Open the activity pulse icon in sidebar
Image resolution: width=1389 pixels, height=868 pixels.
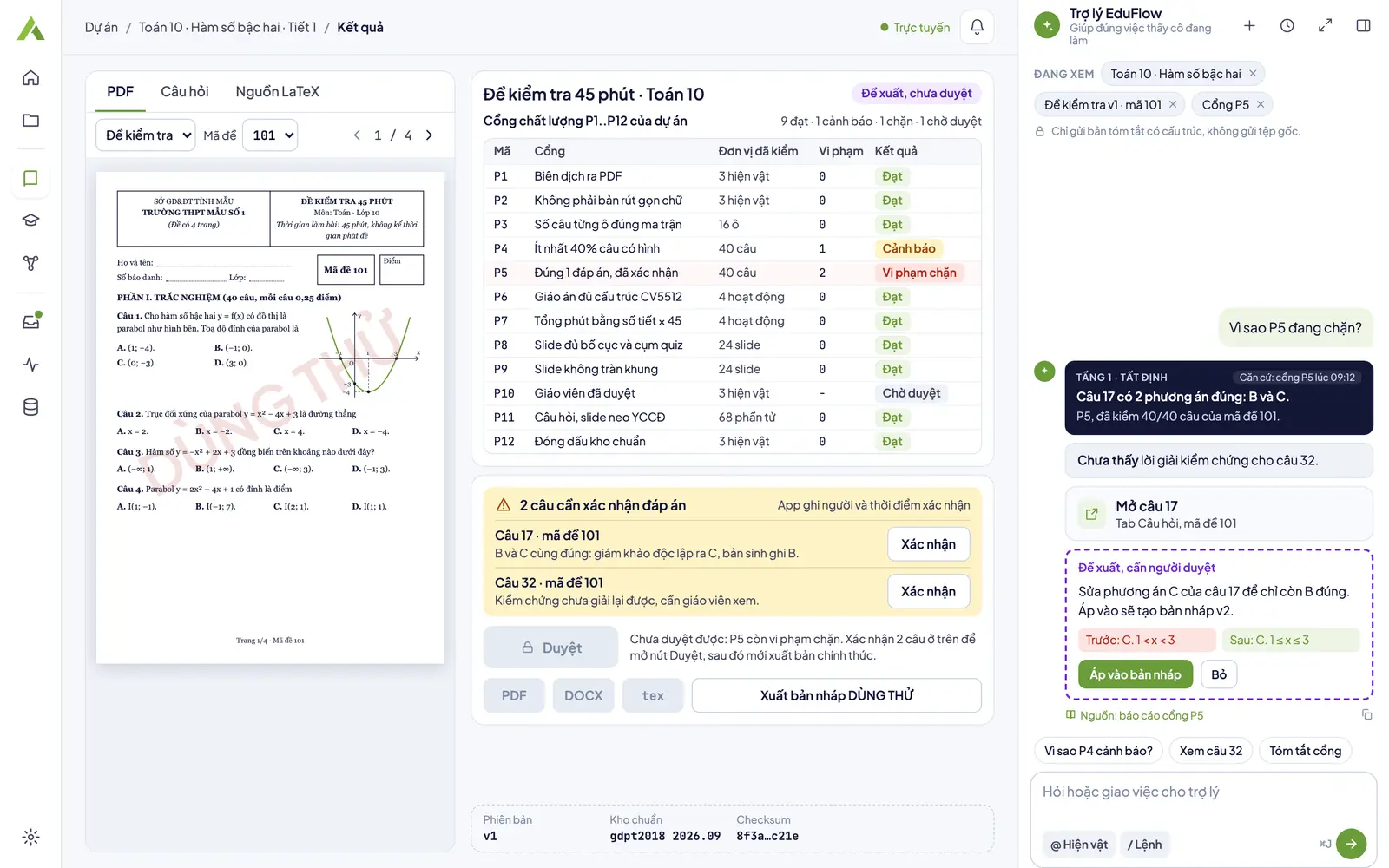(30, 365)
